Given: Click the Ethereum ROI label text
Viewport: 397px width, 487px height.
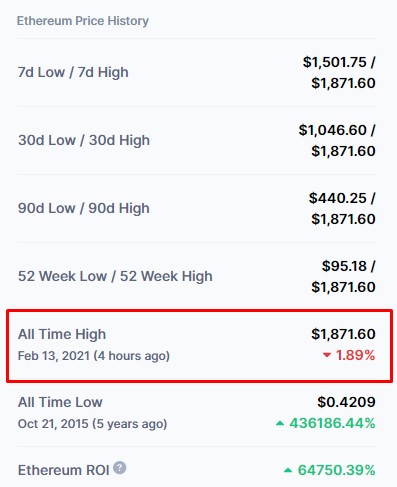Looking at the screenshot, I should point(63,470).
